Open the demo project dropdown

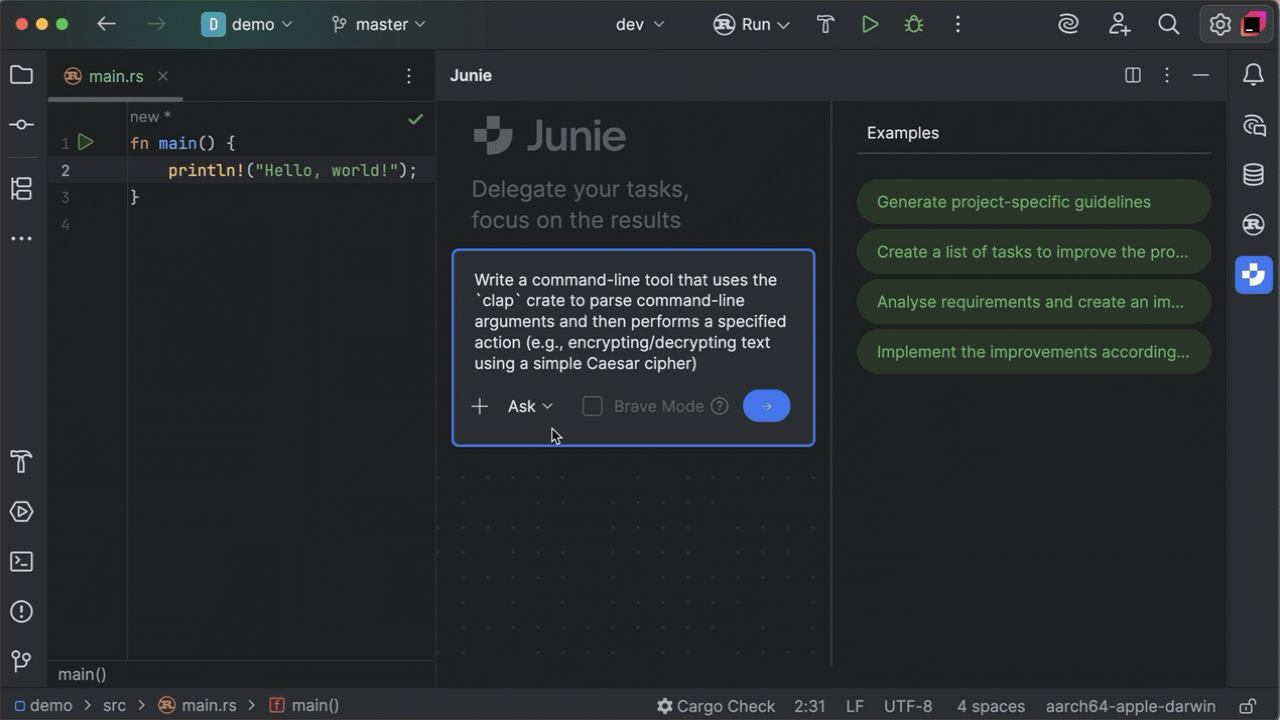[247, 25]
